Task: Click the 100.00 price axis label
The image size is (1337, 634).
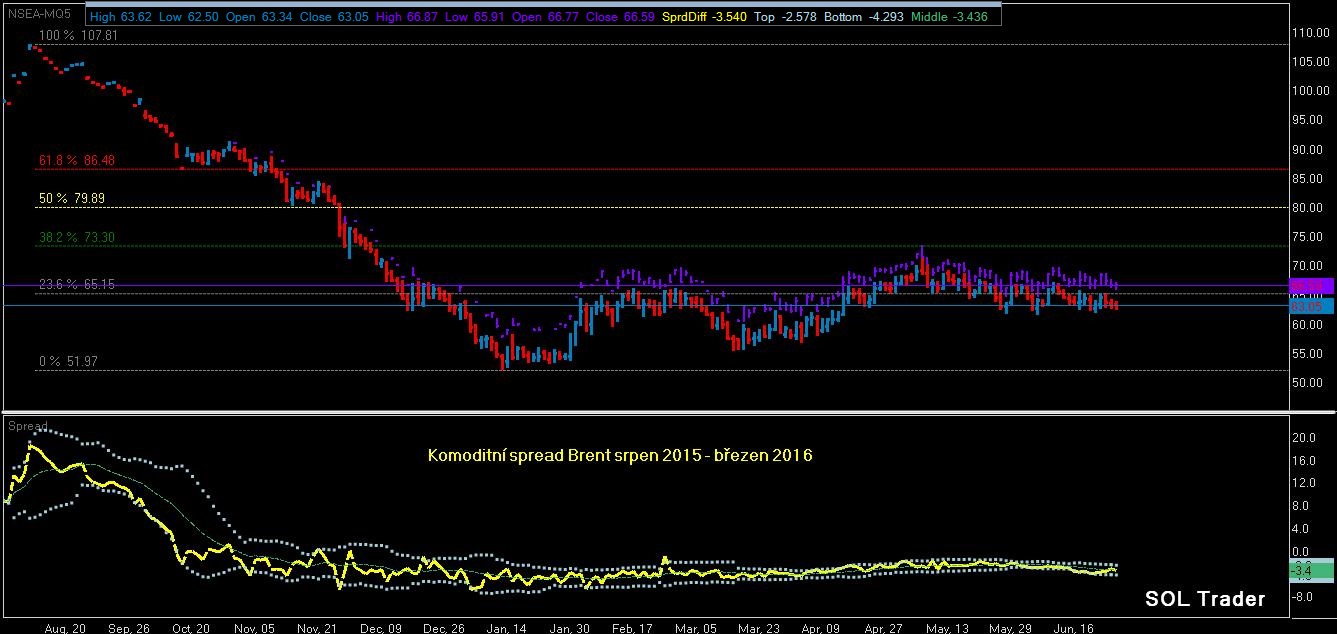Action: coord(1311,91)
